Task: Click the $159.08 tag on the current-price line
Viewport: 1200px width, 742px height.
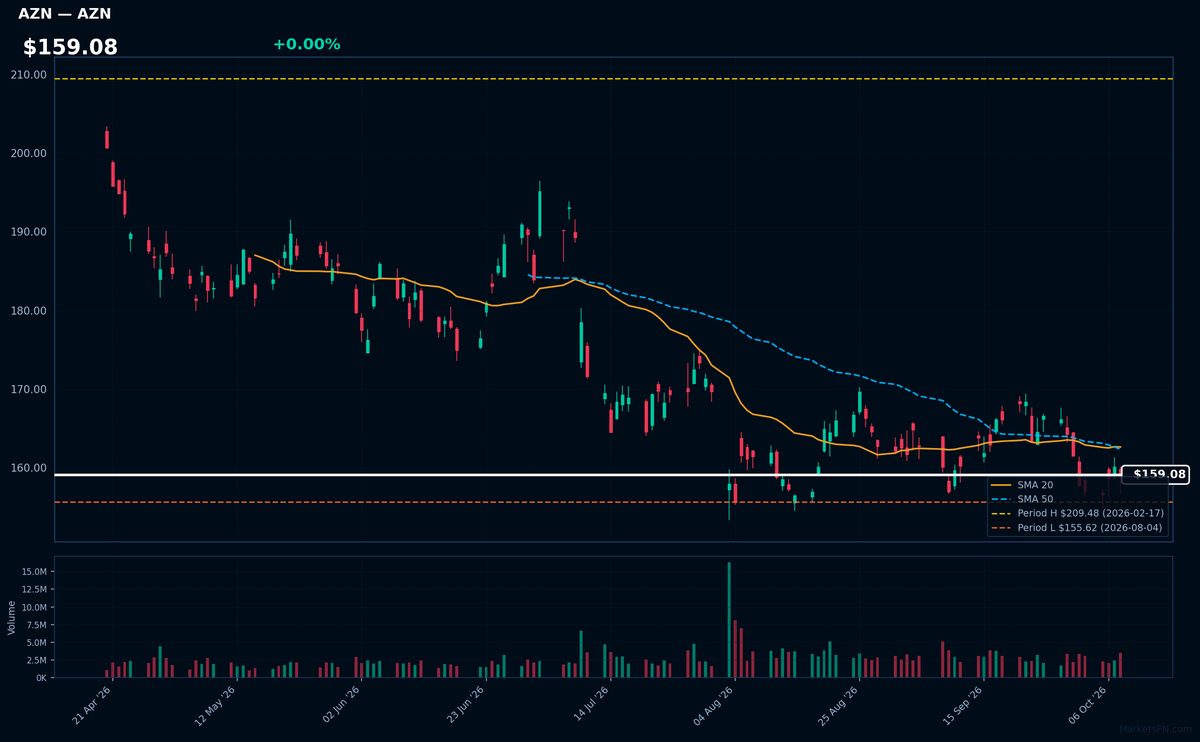Action: click(x=1156, y=475)
